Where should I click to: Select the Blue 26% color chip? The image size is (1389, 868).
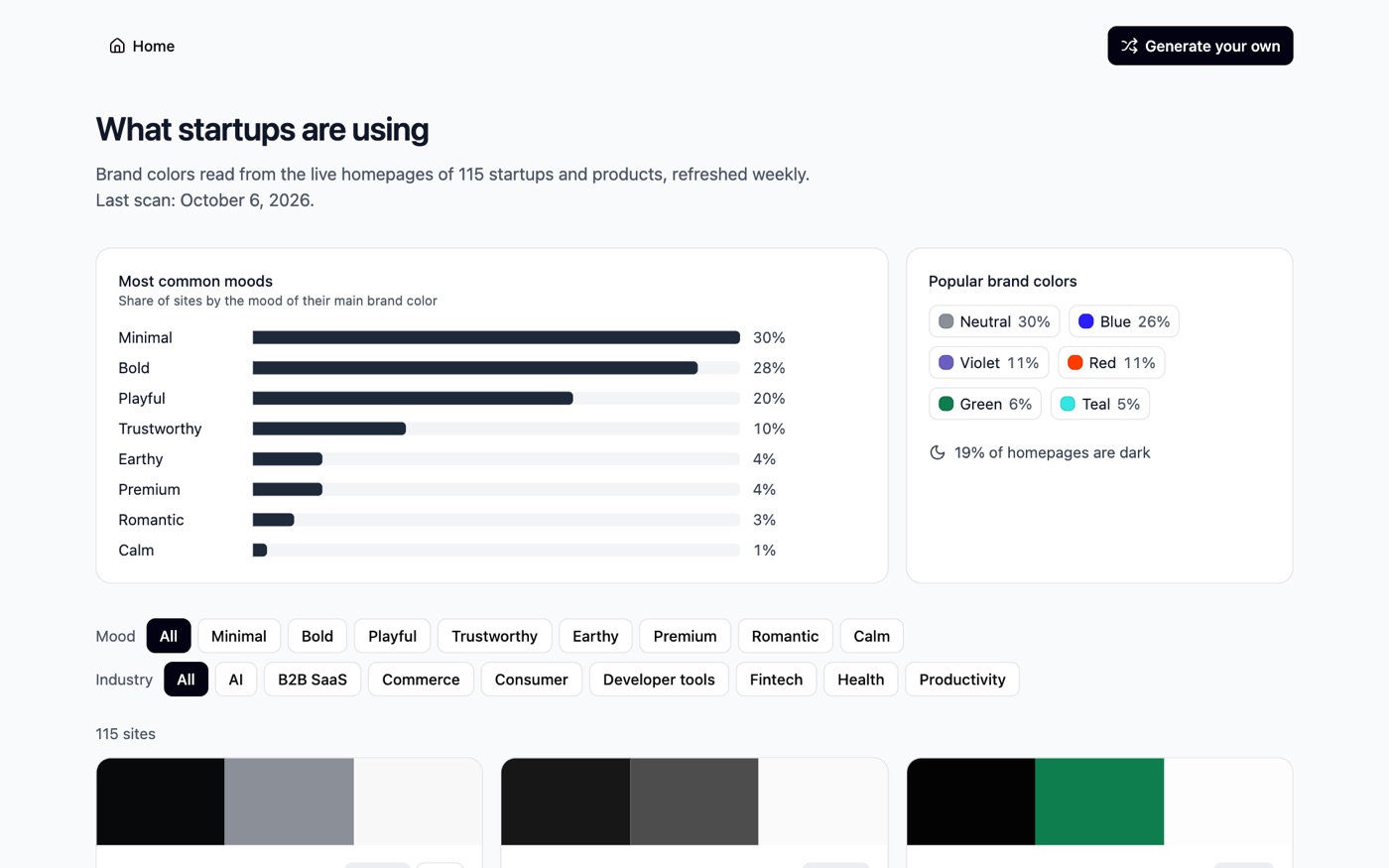point(1124,321)
